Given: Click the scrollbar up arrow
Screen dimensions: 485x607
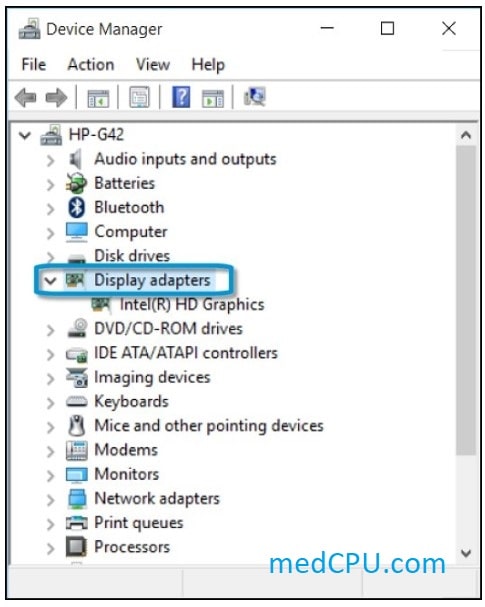Looking at the screenshot, I should pos(466,135).
